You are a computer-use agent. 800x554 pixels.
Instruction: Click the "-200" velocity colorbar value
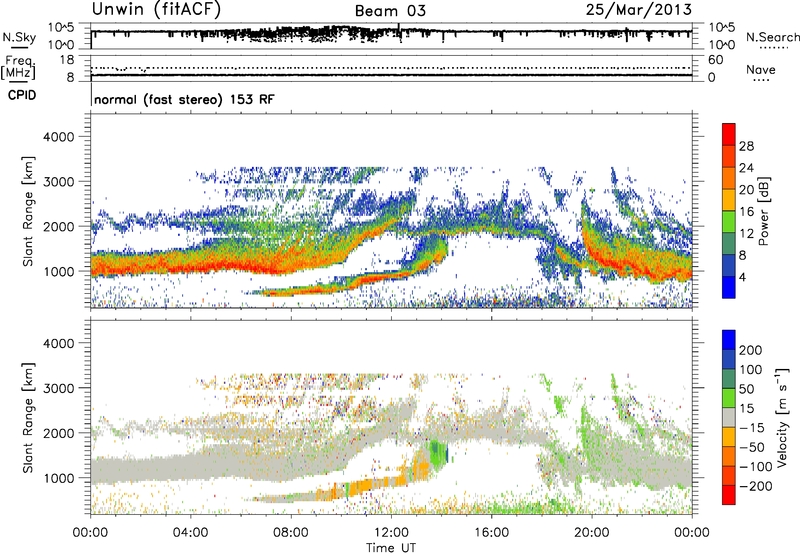[755, 486]
